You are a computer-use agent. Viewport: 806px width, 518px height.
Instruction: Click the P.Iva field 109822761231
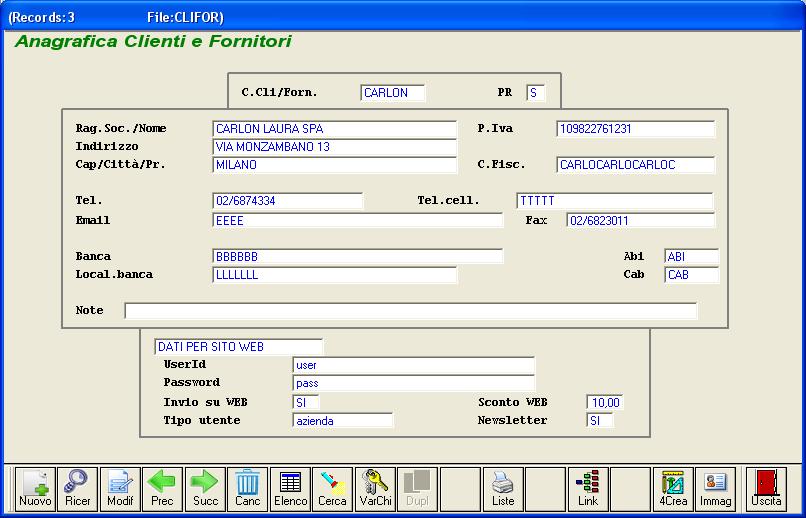tap(635, 129)
